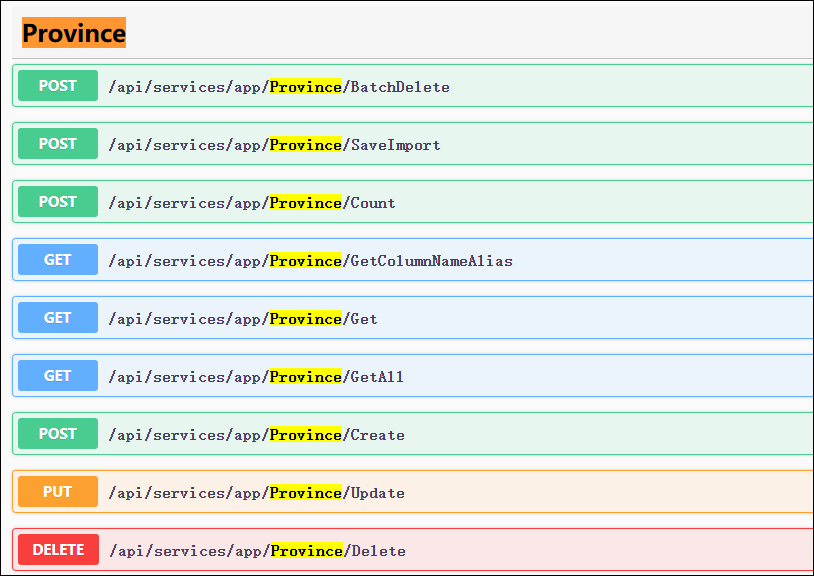
Task: Expand the /api/services/app/Province/Update endpoint path
Action: click(x=256, y=493)
